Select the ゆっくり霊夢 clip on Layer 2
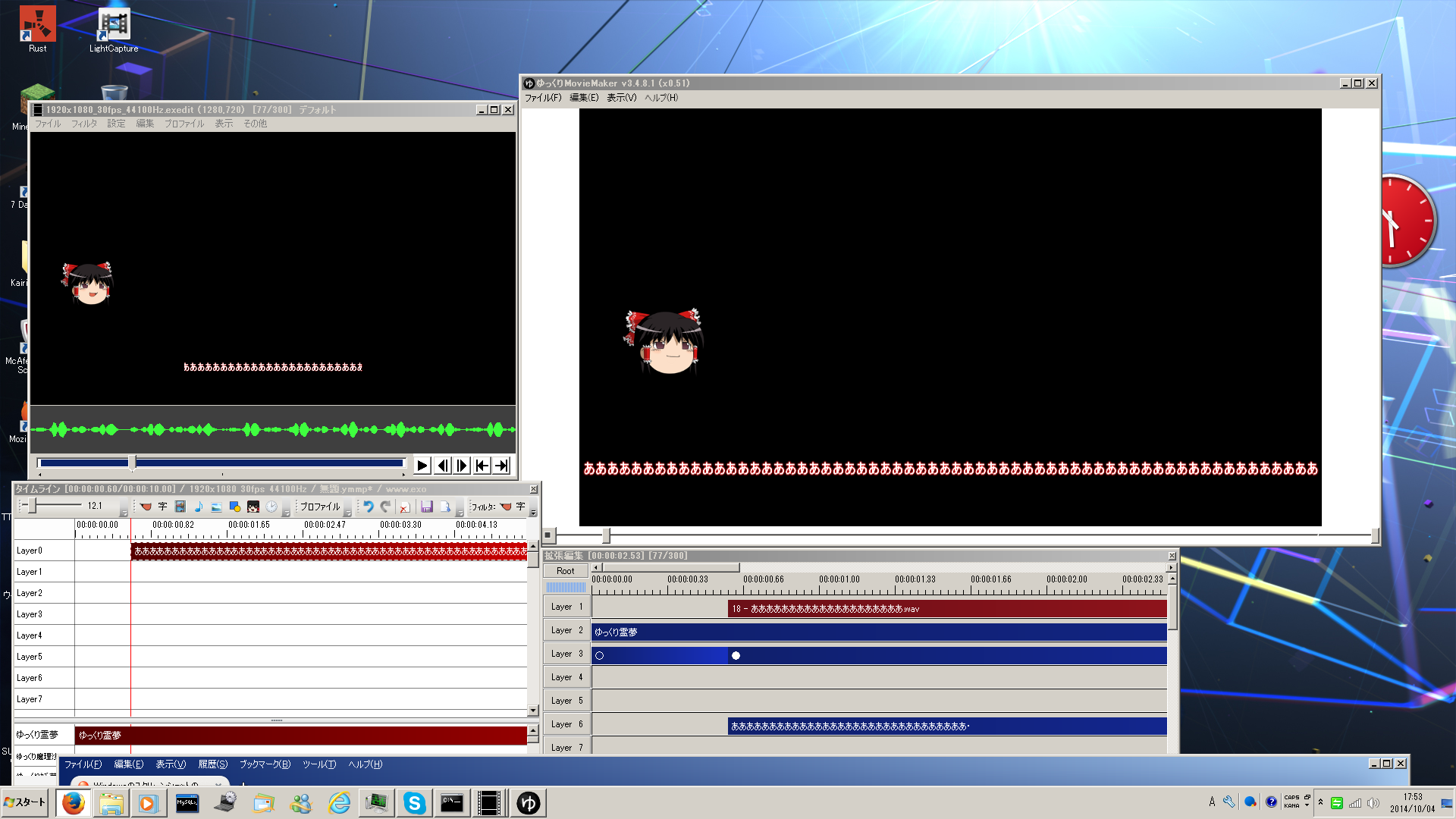Viewport: 1456px width, 819px height. tap(879, 632)
